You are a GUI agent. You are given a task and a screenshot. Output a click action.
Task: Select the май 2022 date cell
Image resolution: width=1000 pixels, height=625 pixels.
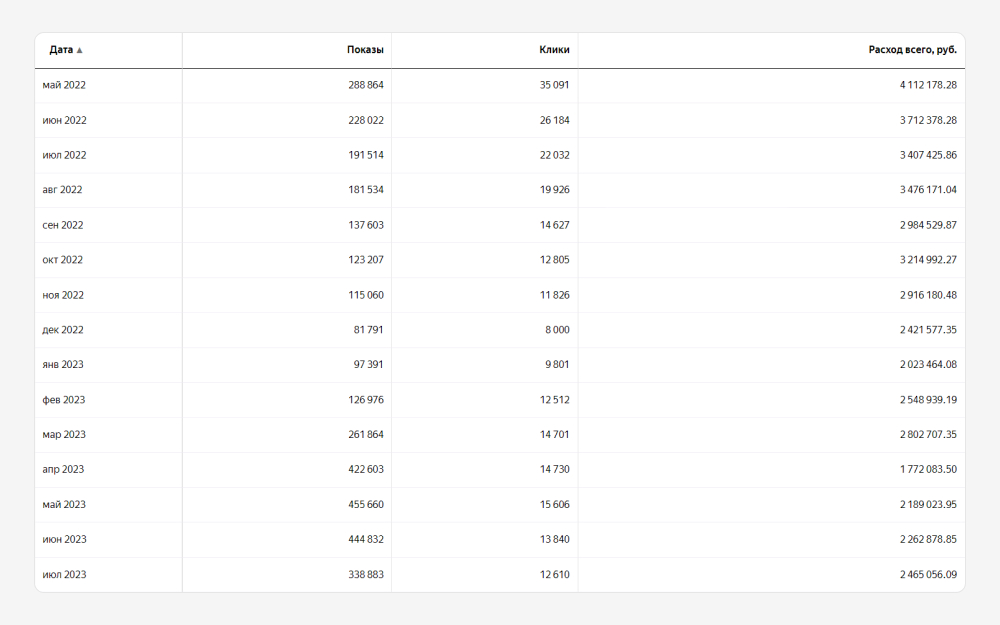pos(64,85)
